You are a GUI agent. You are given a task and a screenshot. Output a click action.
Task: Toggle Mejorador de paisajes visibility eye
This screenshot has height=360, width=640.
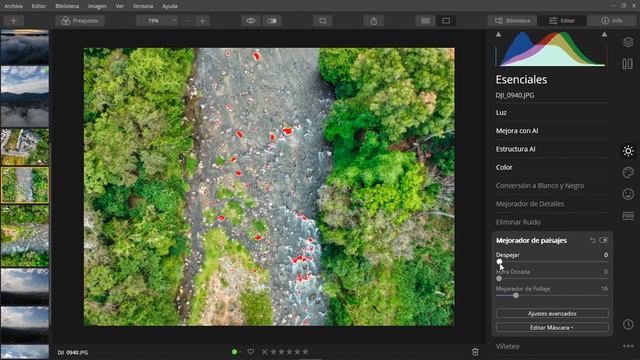point(604,240)
